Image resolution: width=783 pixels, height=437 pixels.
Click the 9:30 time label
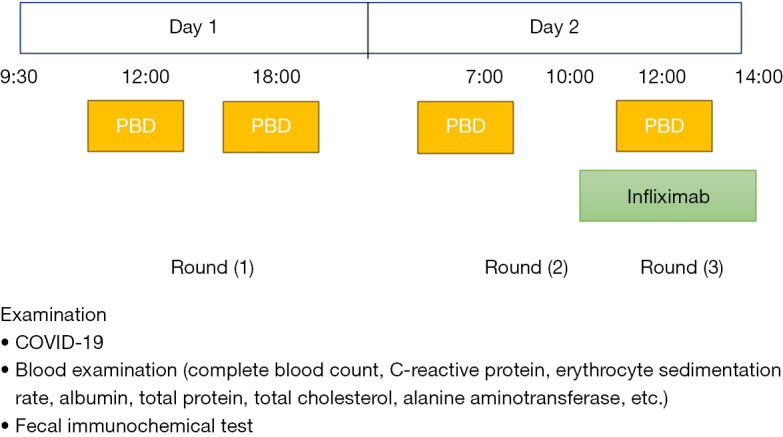19,77
